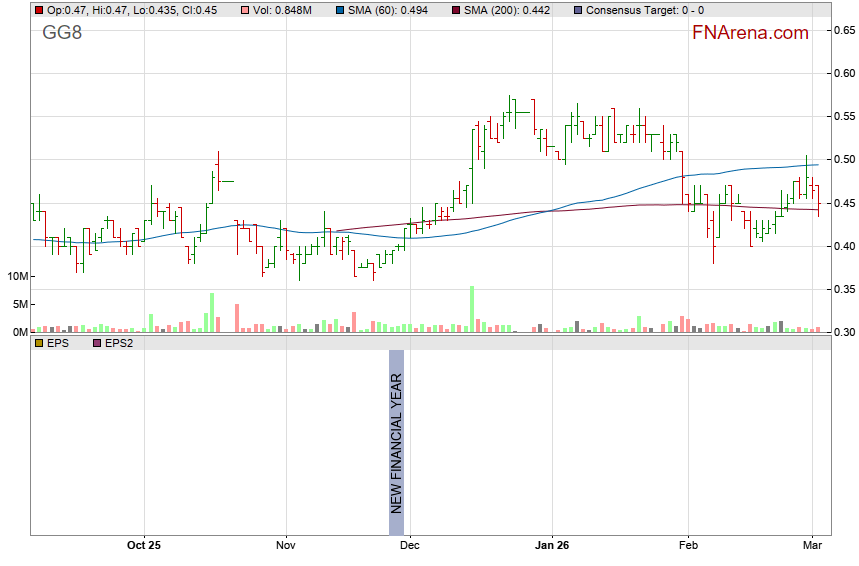Click the gold EPS legend marker

pyautogui.click(x=38, y=343)
